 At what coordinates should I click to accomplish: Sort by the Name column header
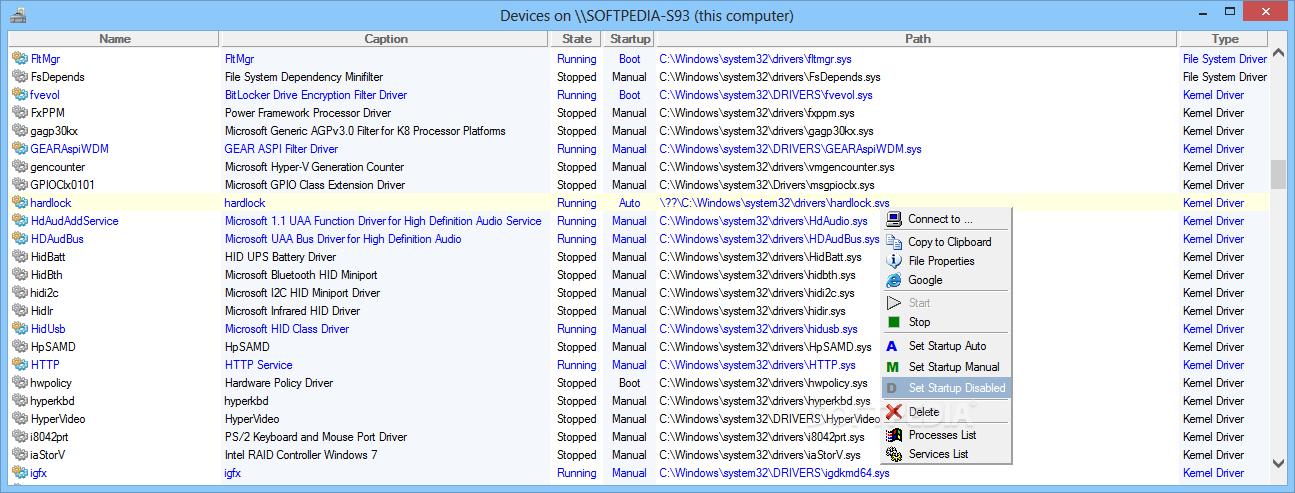115,39
